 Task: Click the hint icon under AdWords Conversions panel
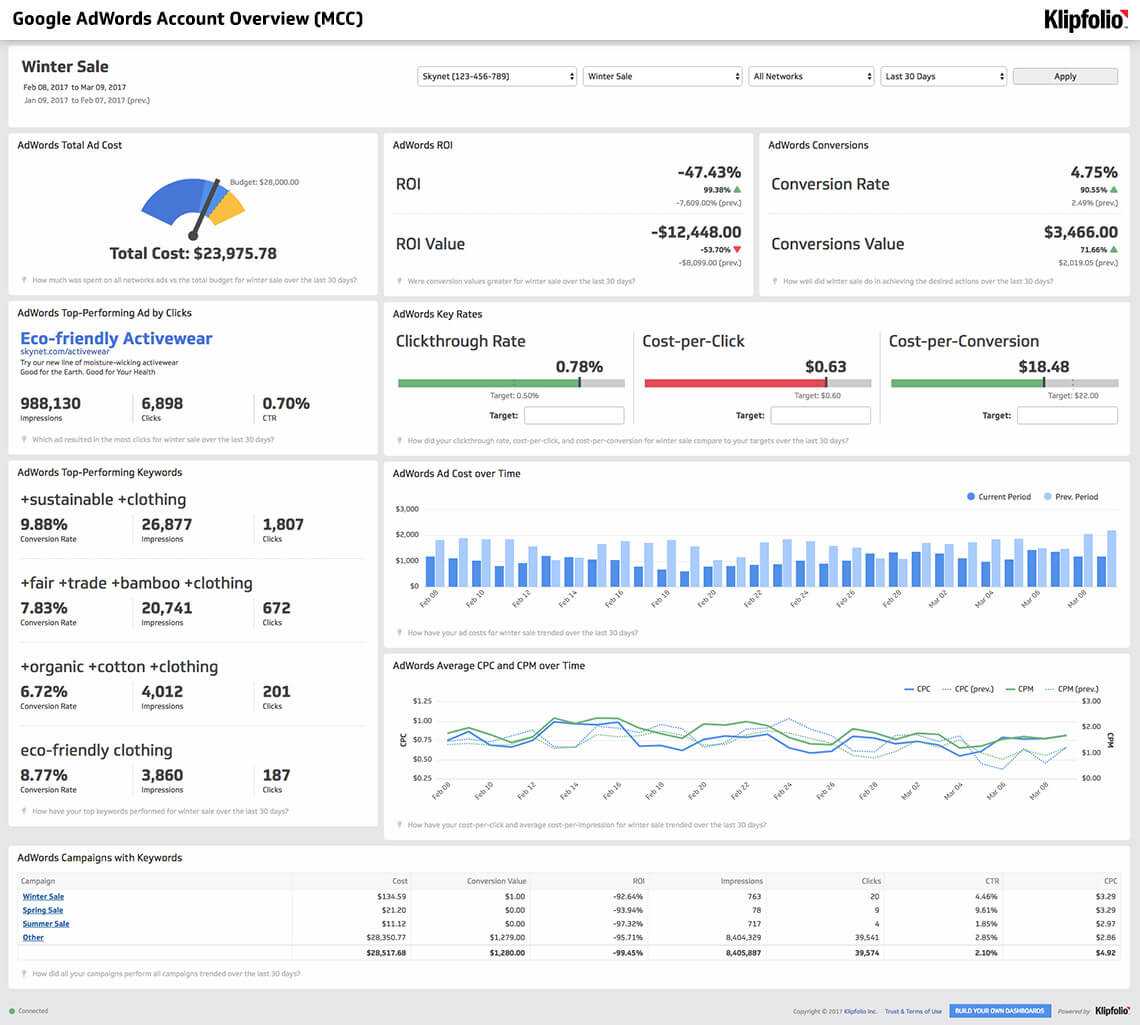click(x=774, y=281)
